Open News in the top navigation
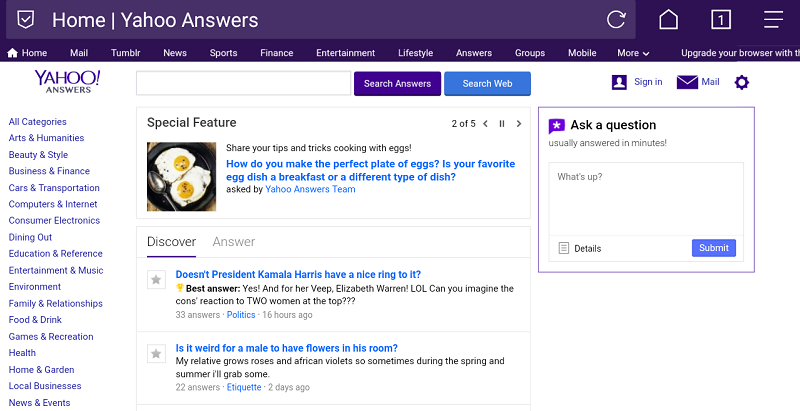The width and height of the screenshot is (800, 411). point(175,53)
